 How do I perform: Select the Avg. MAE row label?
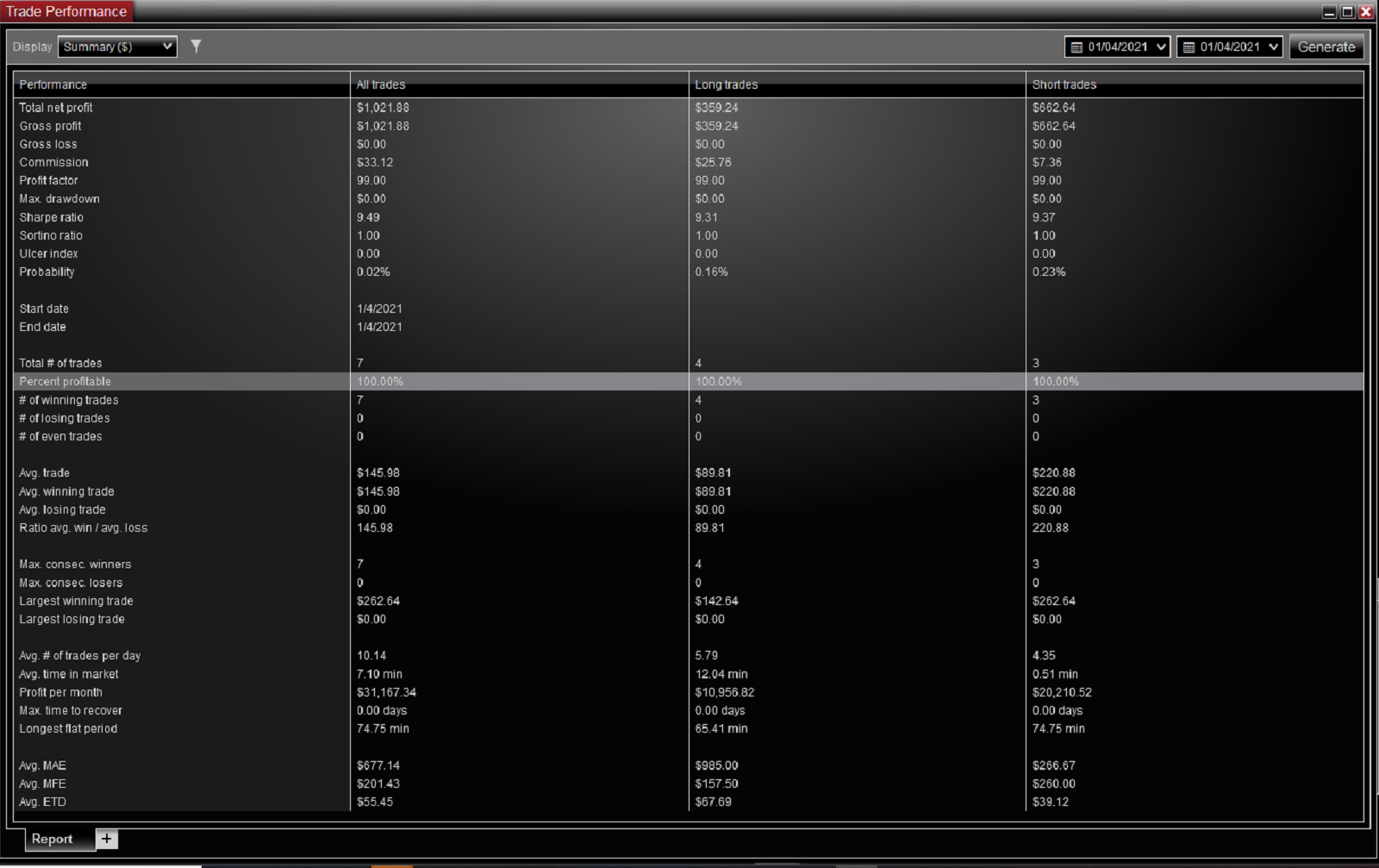coord(42,765)
